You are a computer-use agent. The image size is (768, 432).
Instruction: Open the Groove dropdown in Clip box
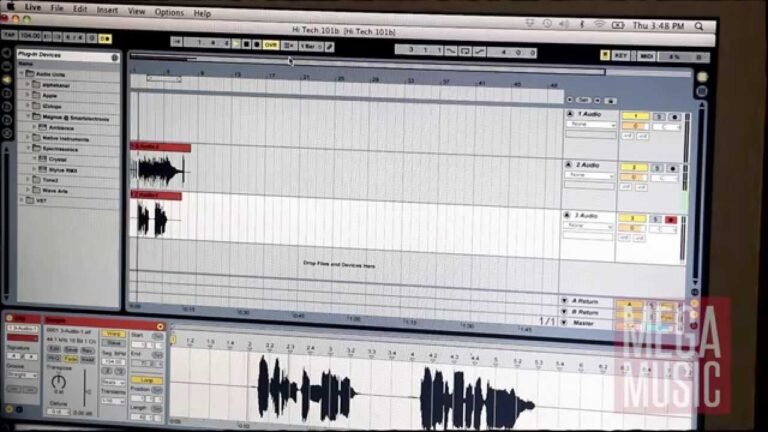(23, 376)
